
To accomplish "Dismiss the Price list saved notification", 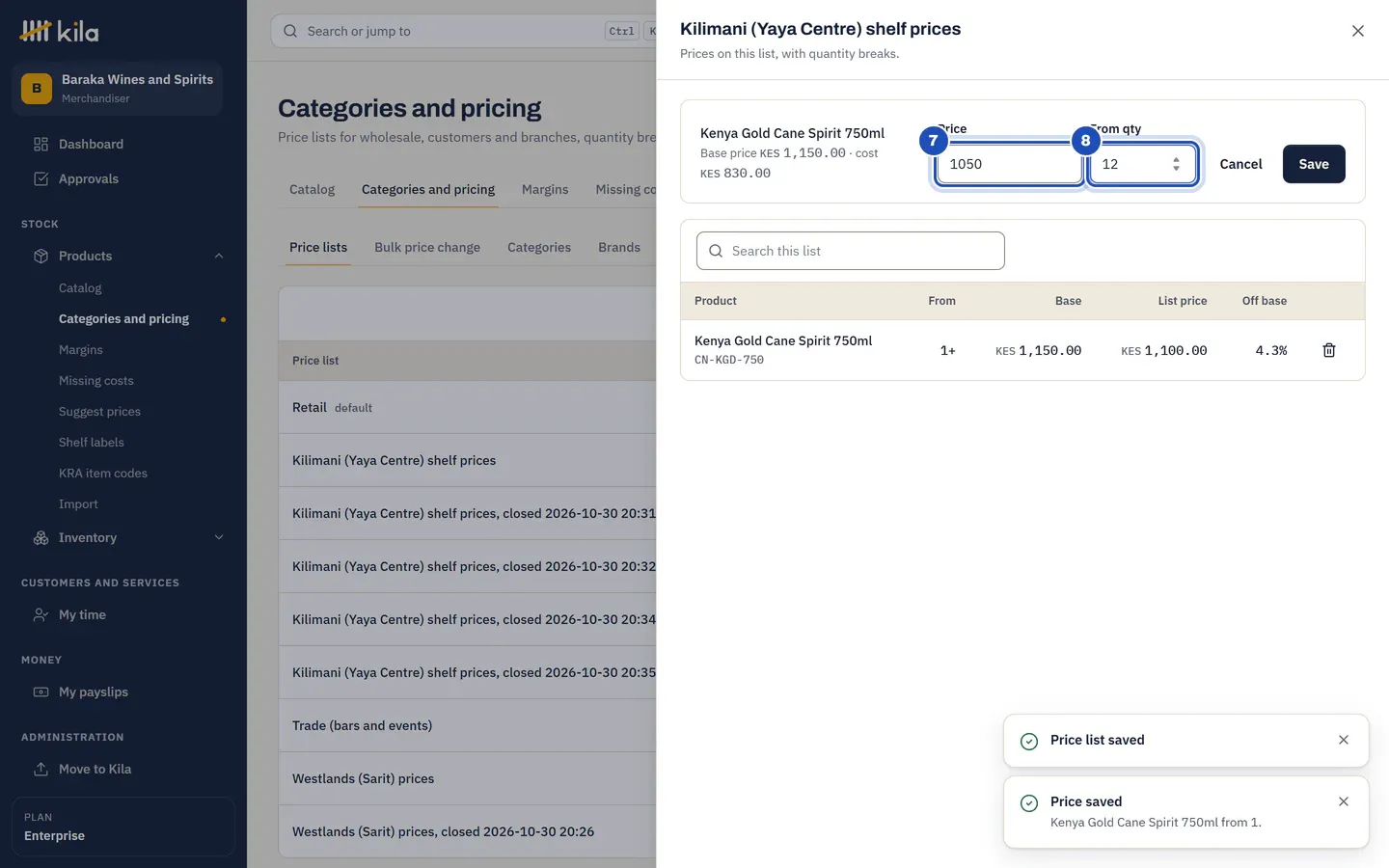I will (x=1344, y=740).
